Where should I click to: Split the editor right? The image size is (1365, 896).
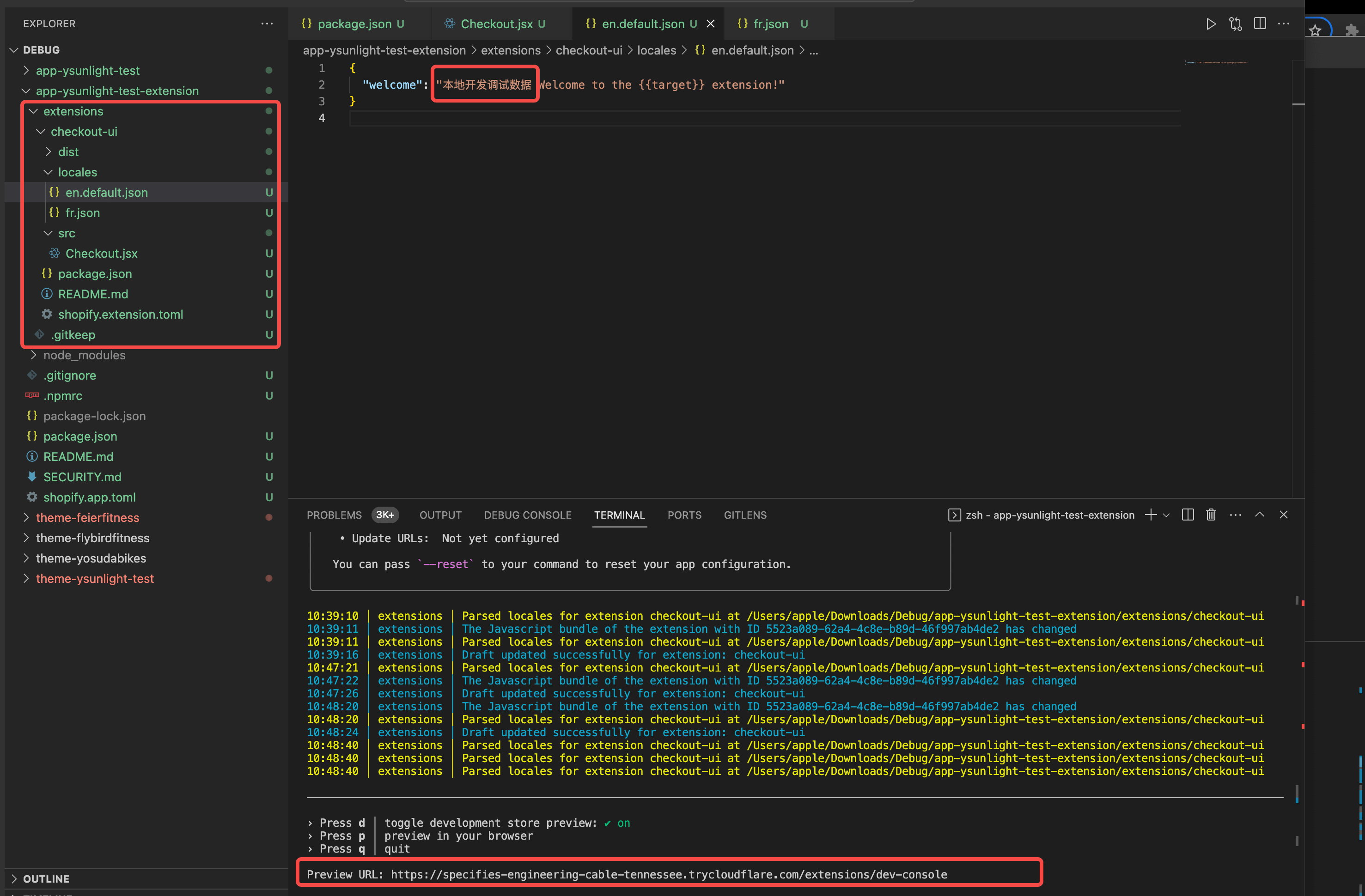1260,24
